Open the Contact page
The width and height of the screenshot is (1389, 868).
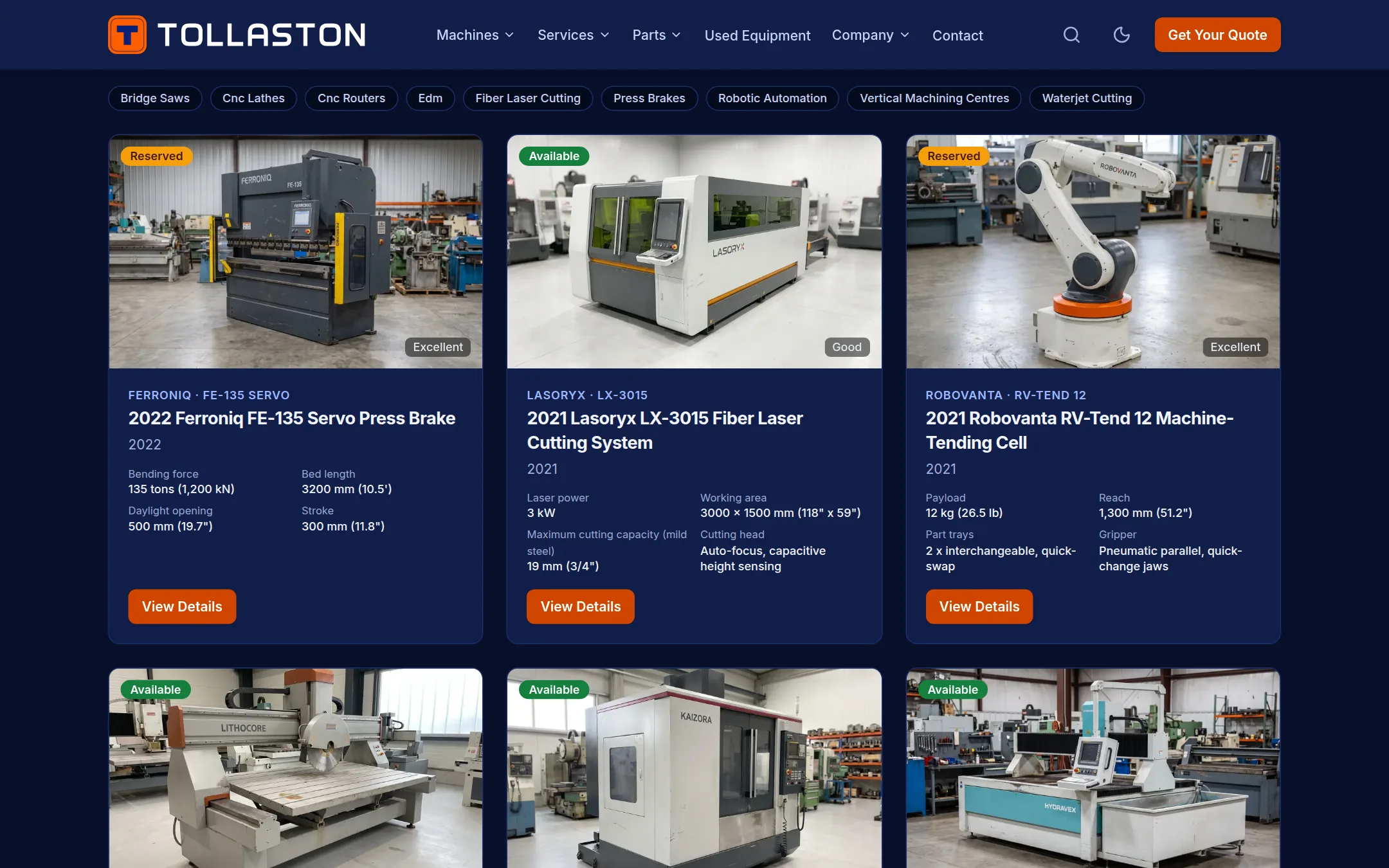[x=958, y=35]
